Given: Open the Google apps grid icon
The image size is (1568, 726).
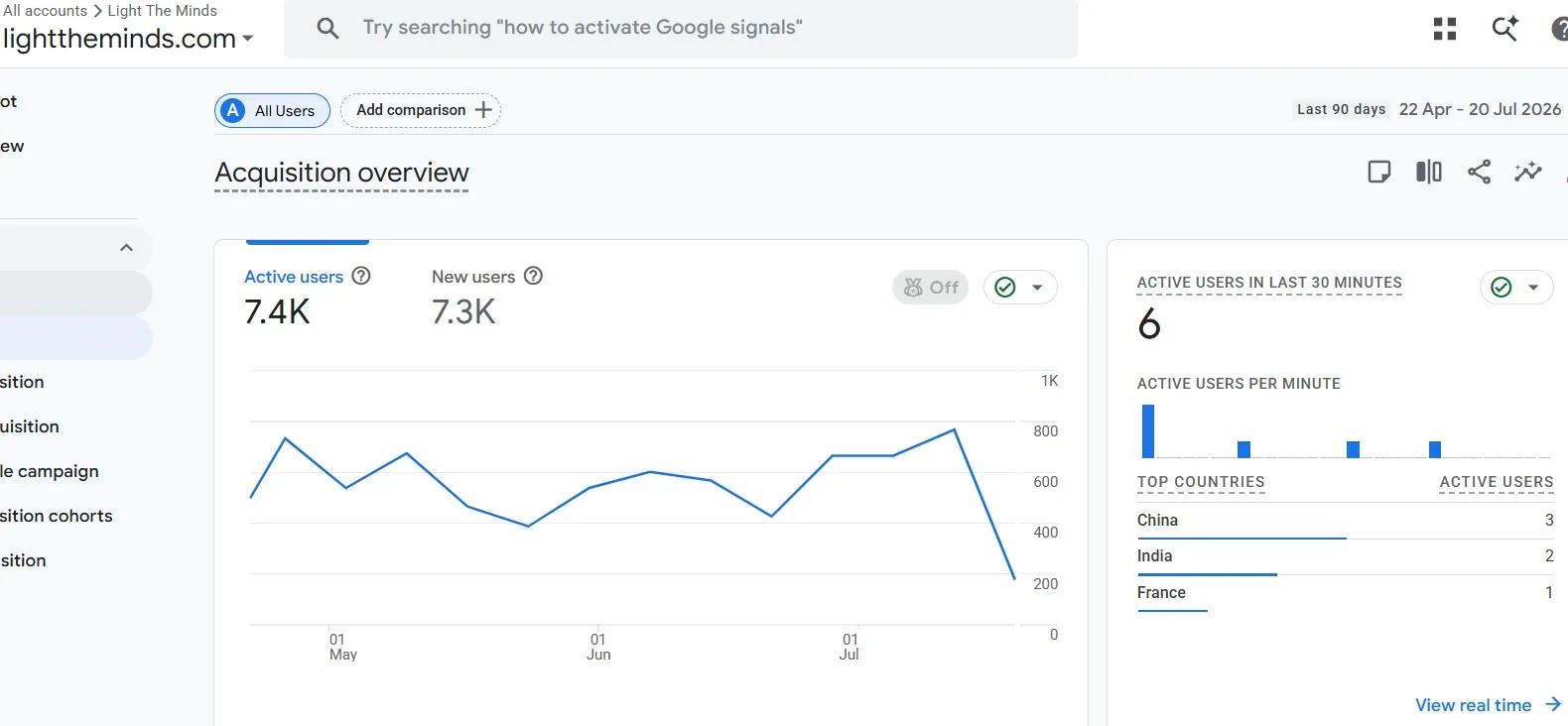Looking at the screenshot, I should (1445, 29).
